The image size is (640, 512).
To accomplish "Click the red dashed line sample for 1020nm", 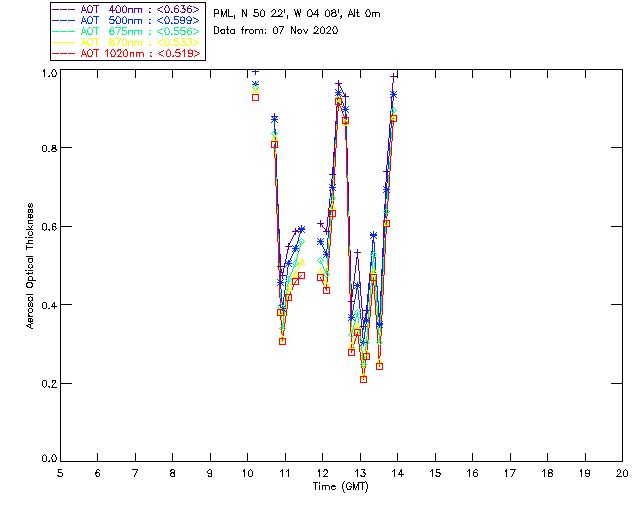I will [x=64, y=53].
